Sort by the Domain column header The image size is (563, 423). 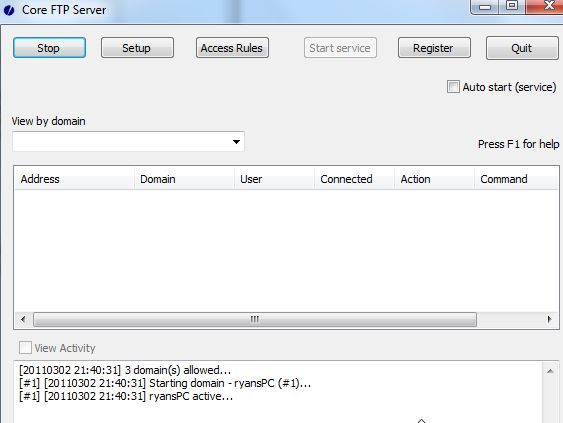[184, 179]
